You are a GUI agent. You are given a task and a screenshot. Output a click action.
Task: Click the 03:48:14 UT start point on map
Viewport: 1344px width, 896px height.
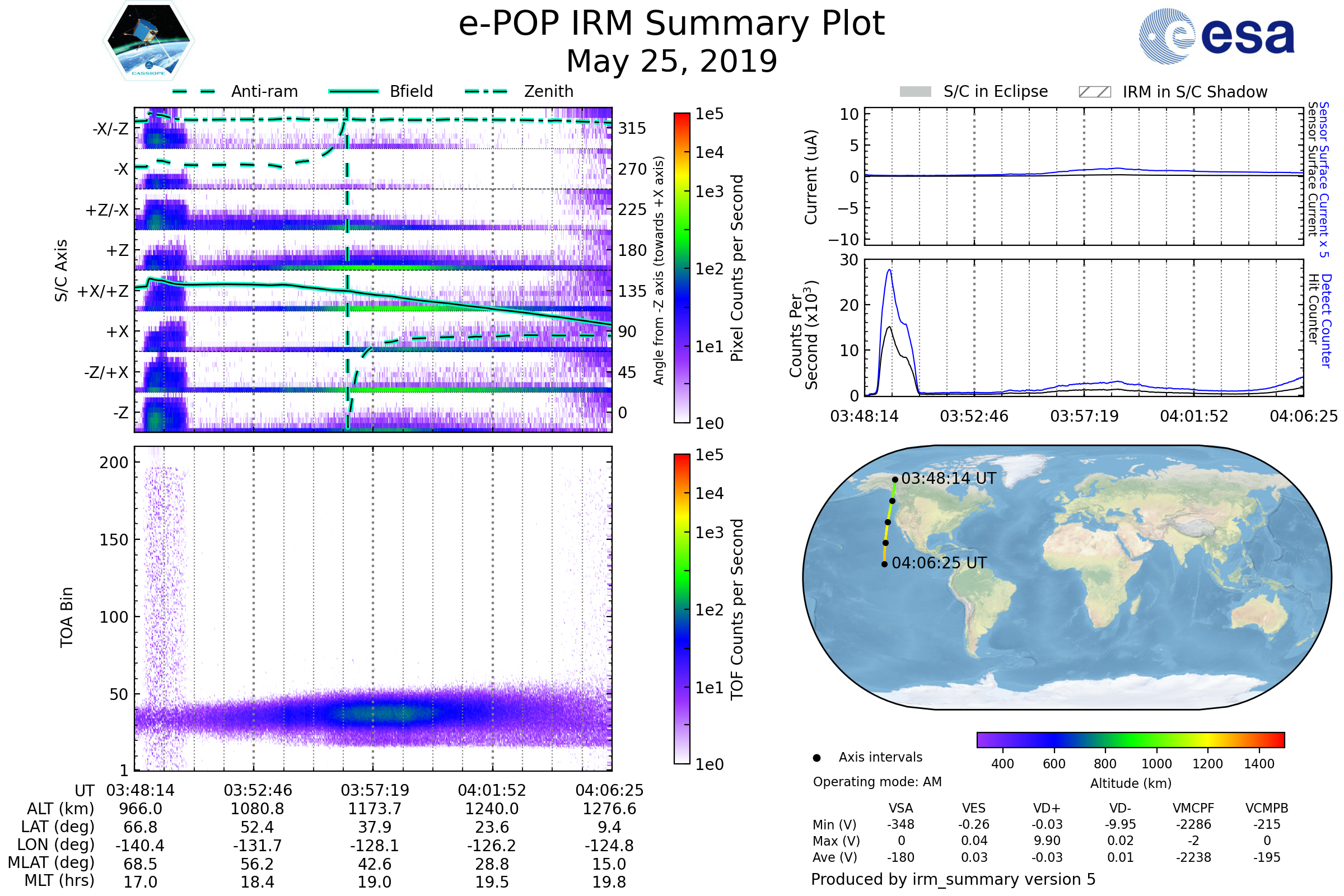895,479
